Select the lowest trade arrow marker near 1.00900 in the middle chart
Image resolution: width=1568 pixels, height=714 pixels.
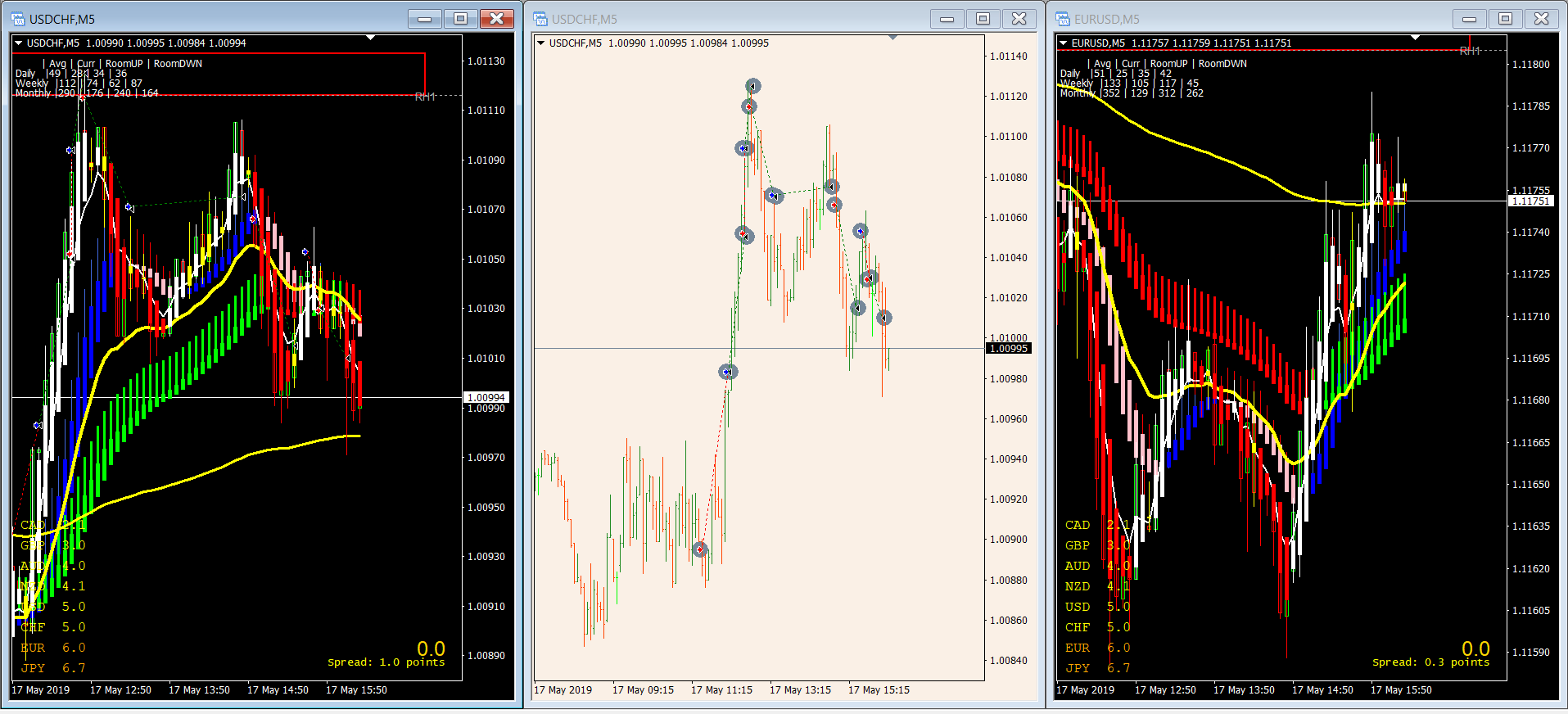700,549
